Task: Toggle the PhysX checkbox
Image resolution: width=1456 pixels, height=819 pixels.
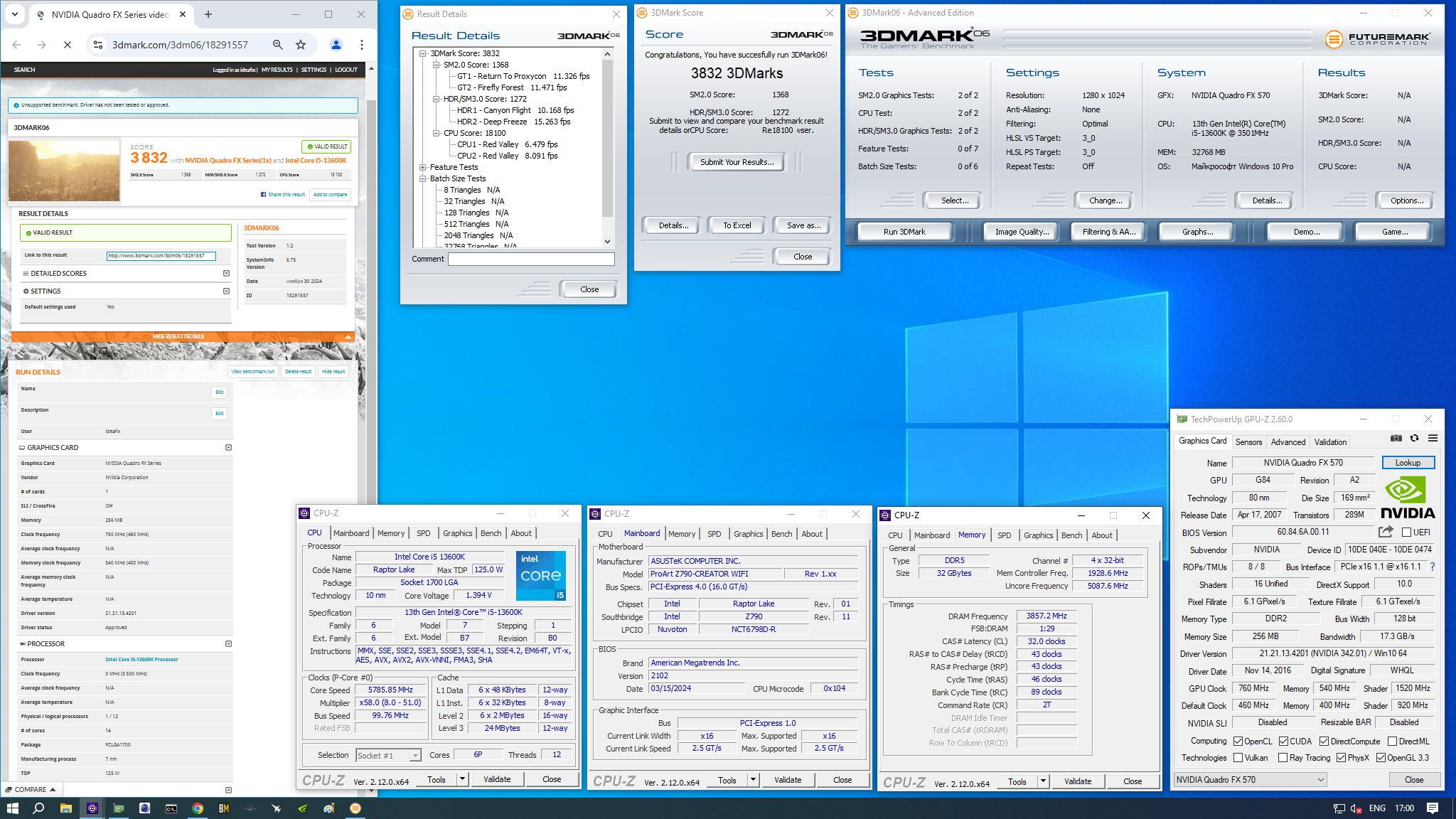Action: 1342,758
